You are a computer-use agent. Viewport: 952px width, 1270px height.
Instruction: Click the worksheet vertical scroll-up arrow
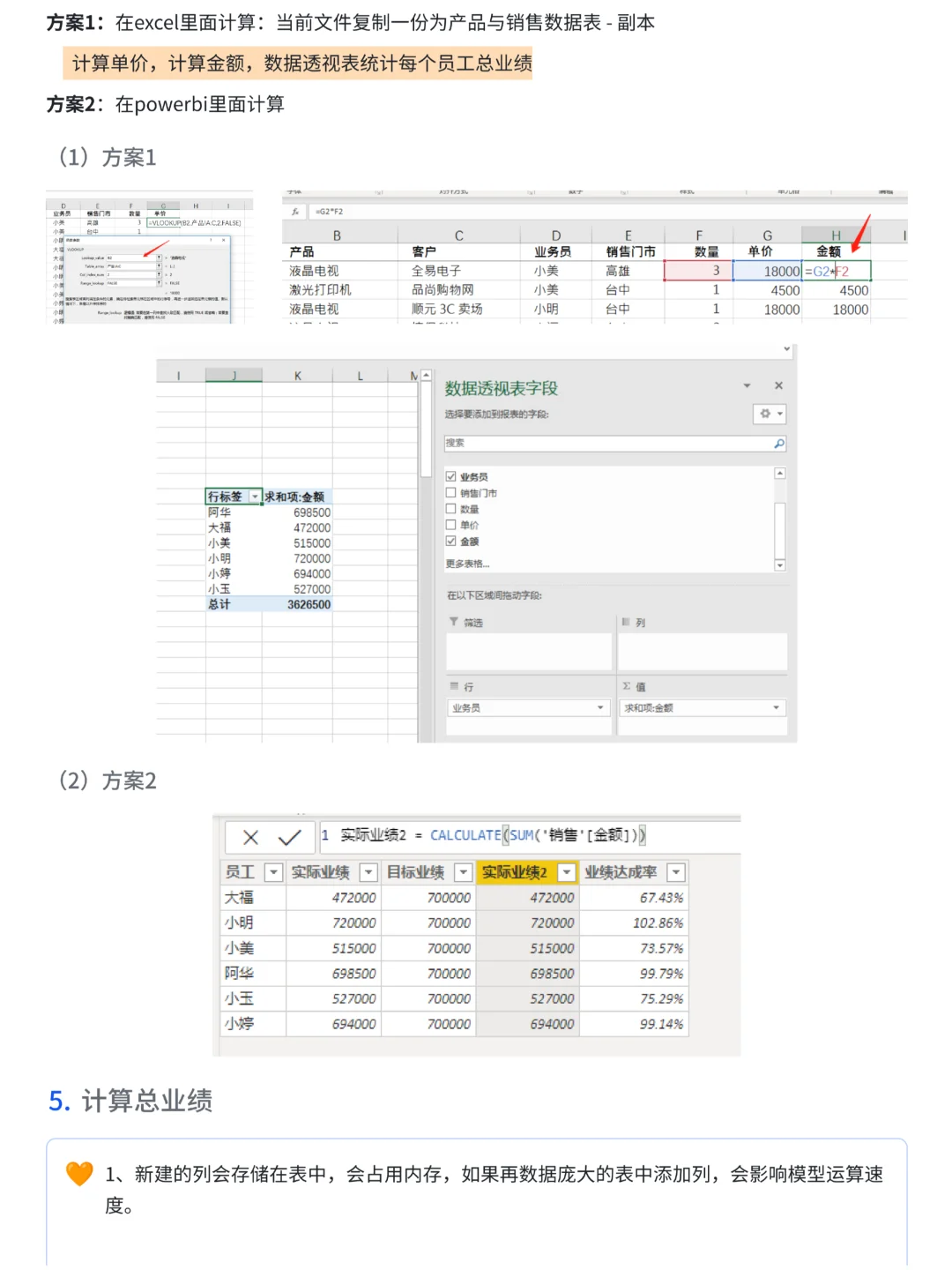426,376
